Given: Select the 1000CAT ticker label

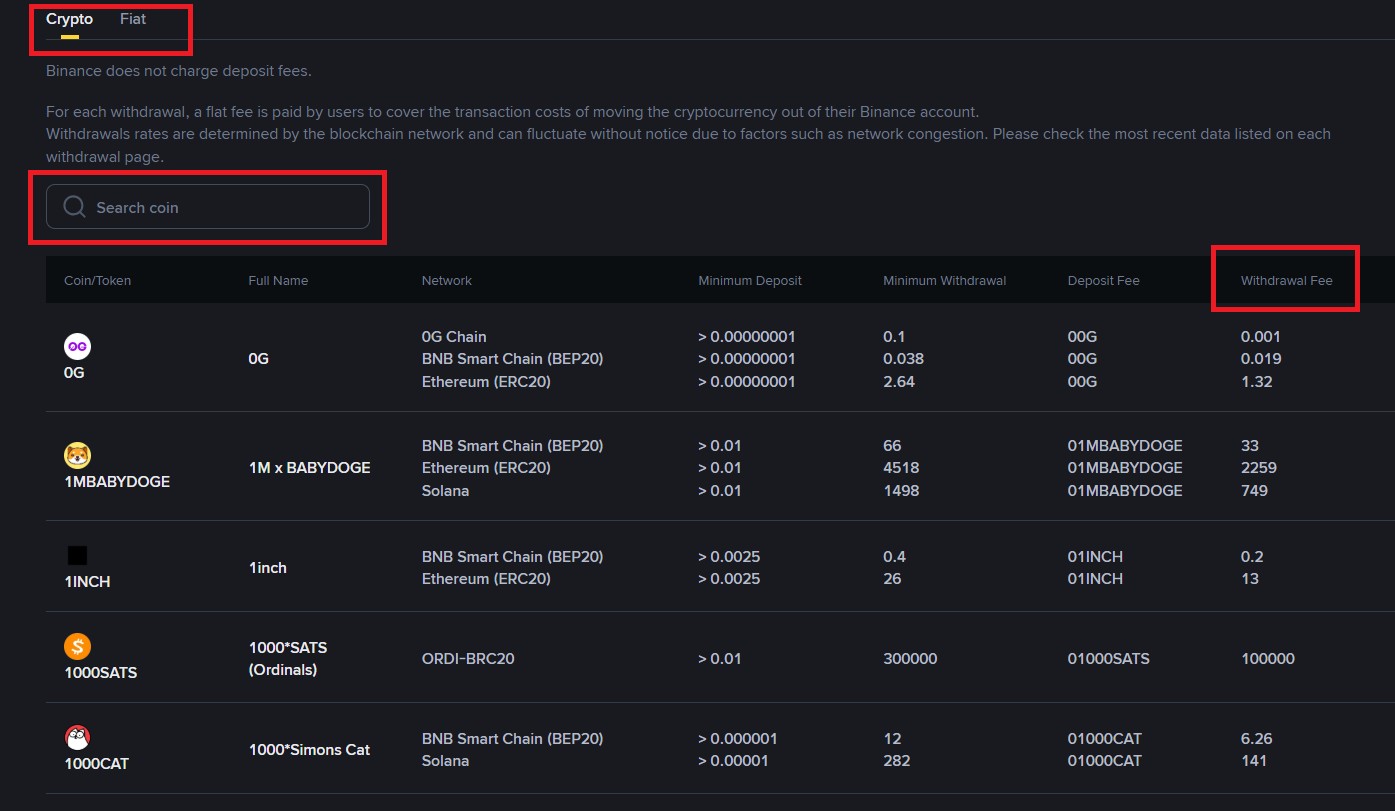Looking at the screenshot, I should point(96,764).
